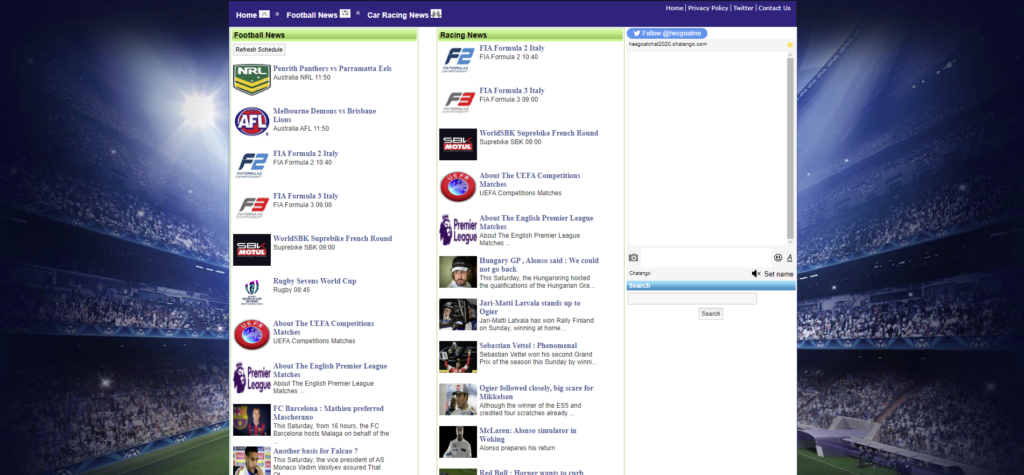Image resolution: width=1024 pixels, height=475 pixels.
Task: Click the search text input field
Action: (692, 298)
